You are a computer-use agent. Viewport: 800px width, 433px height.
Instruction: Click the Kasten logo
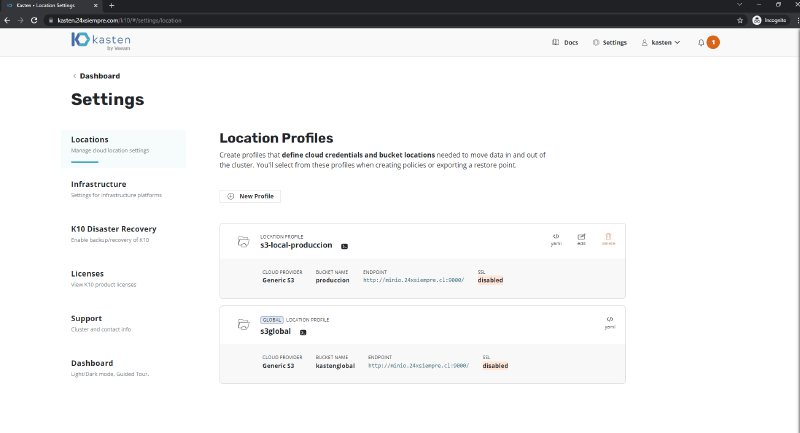click(101, 41)
